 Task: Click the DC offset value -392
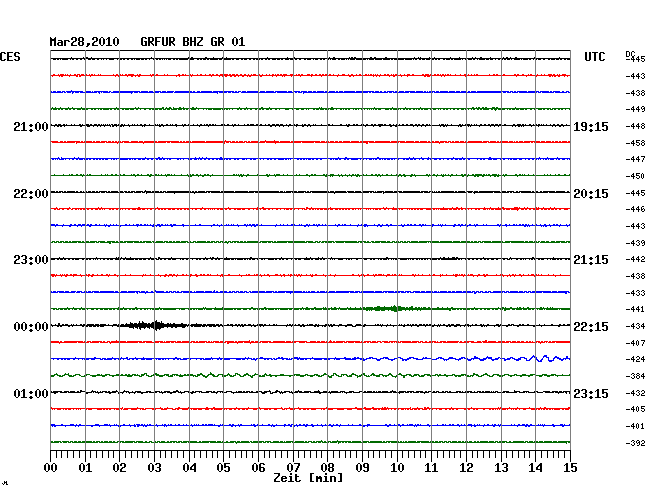coord(635,443)
